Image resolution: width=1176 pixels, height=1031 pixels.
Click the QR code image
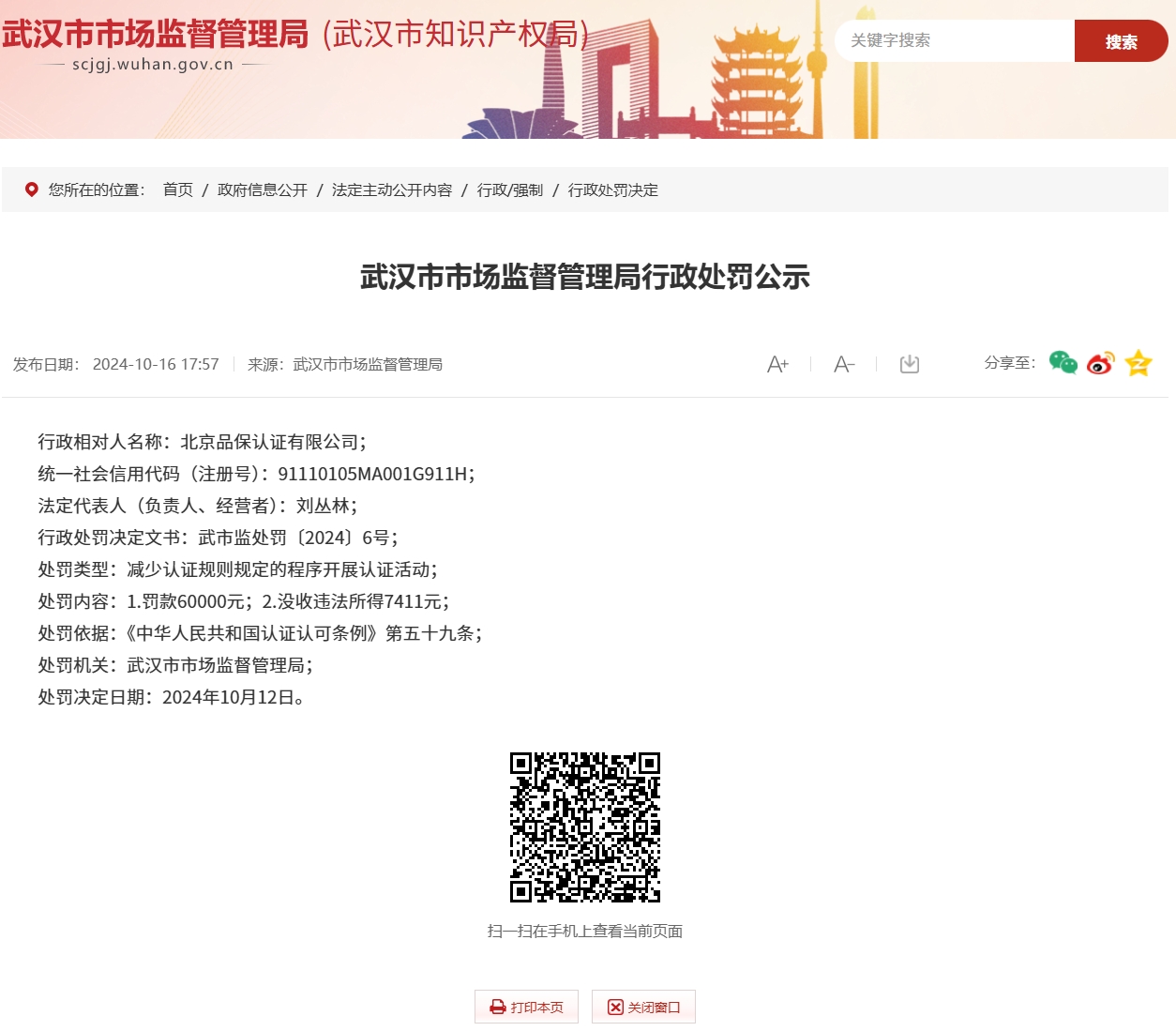[x=585, y=826]
